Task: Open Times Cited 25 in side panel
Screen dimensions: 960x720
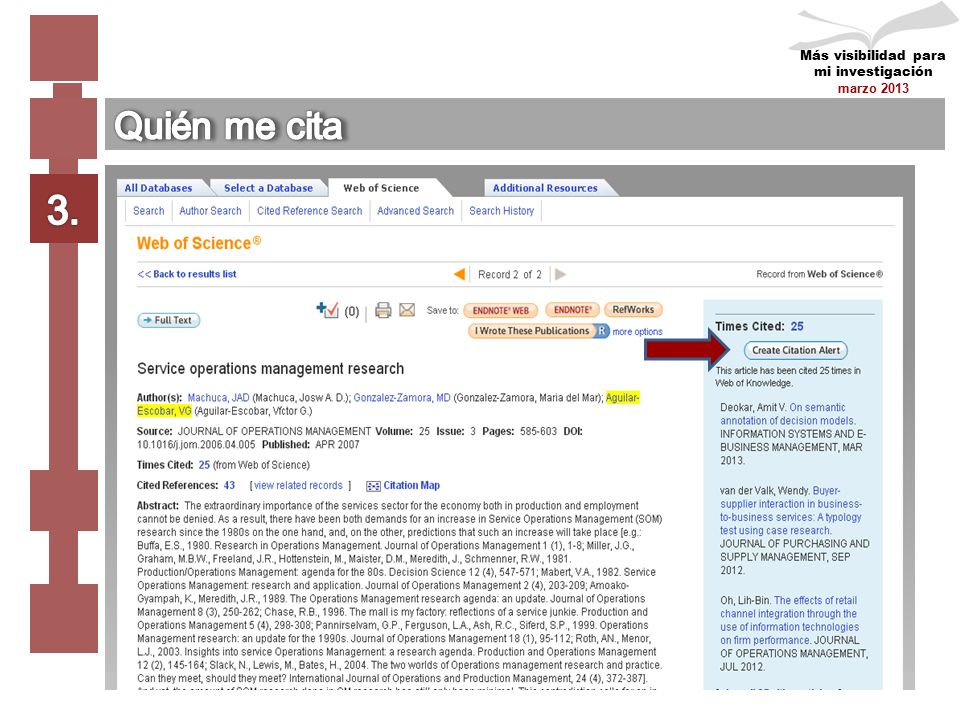Action: [797, 326]
